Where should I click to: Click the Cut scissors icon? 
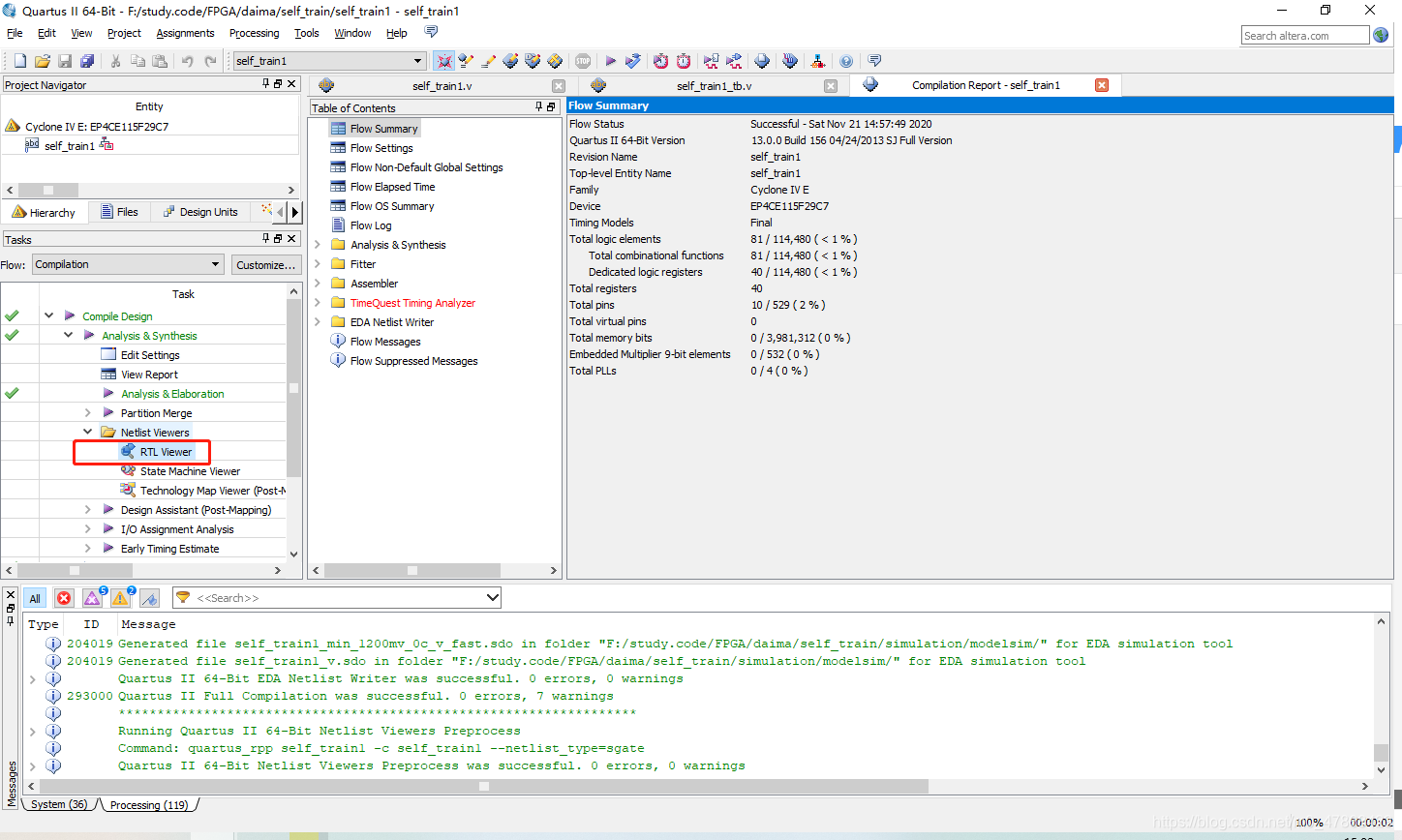pos(115,61)
